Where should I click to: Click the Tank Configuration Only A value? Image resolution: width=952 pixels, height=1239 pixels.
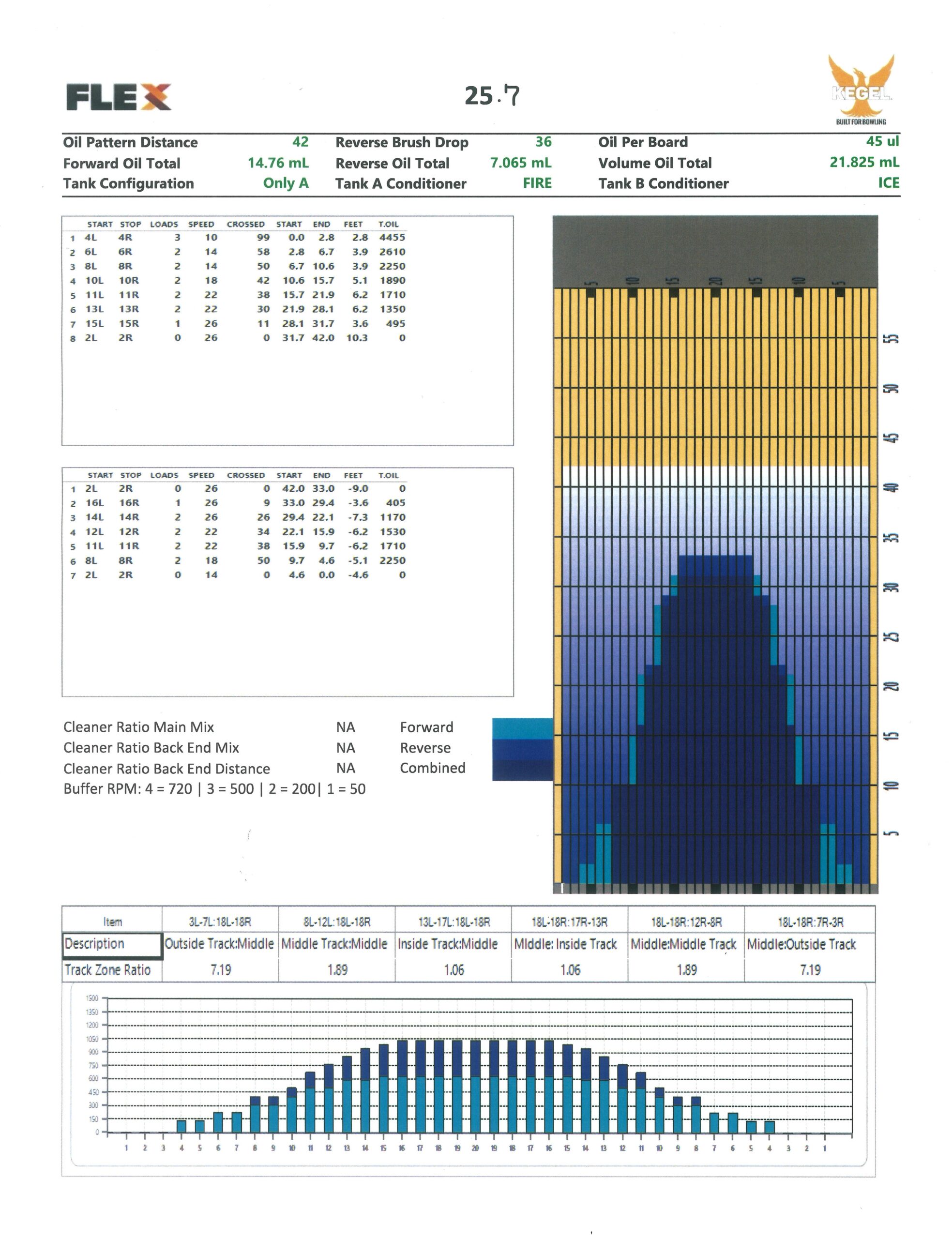[286, 183]
